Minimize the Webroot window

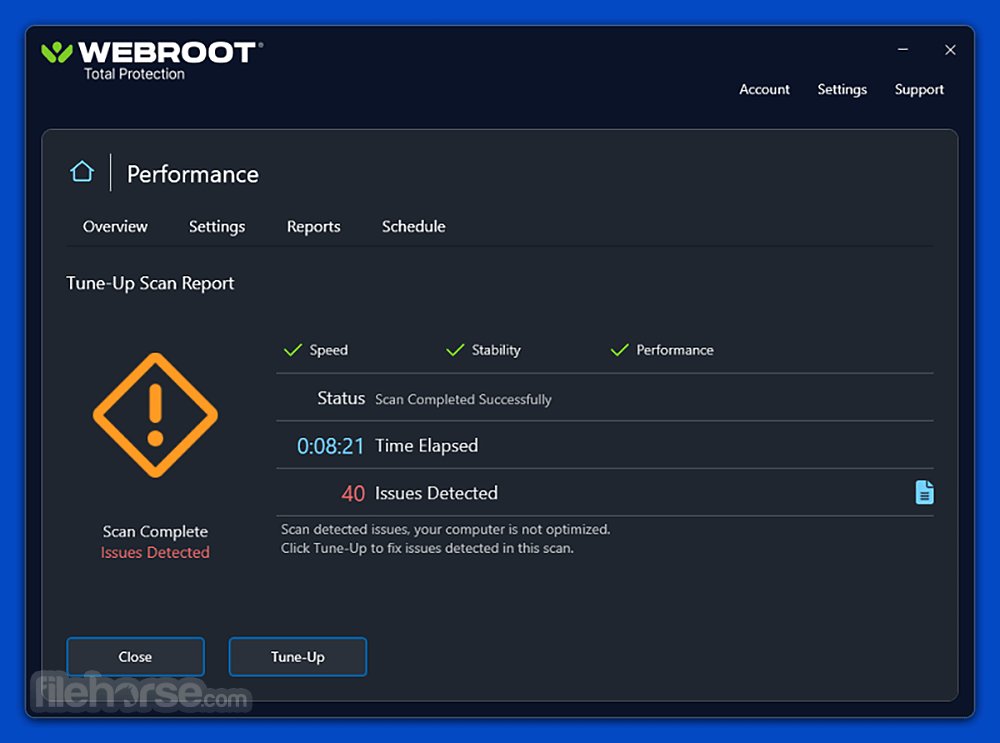tap(902, 49)
